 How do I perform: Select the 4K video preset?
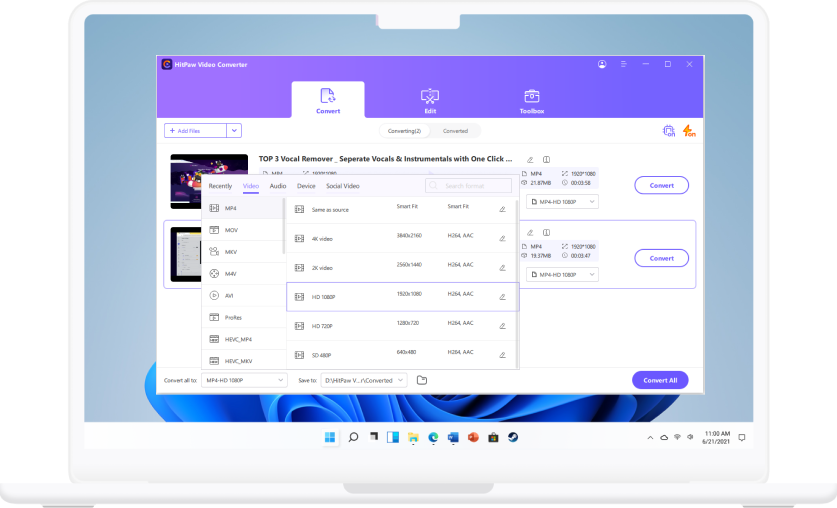[401, 239]
